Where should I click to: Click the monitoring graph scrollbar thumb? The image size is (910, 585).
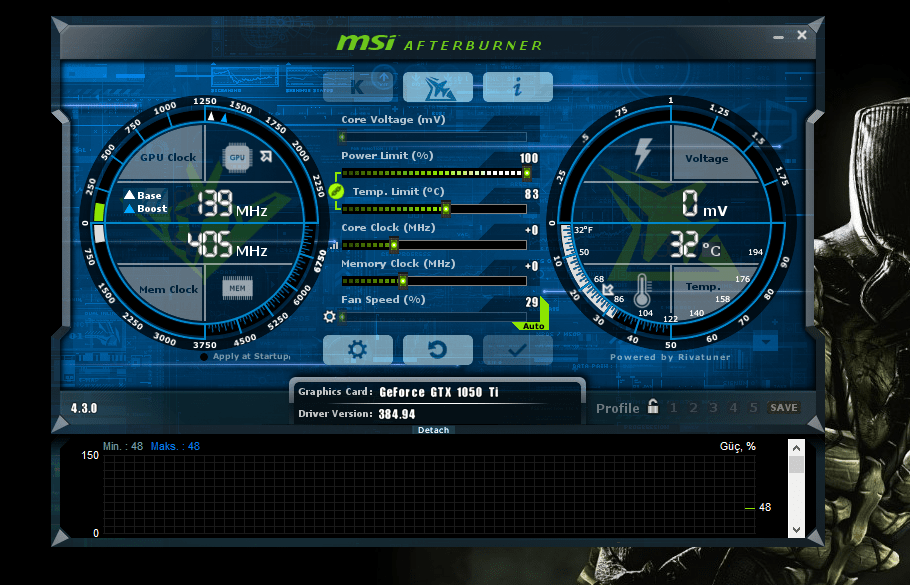796,464
